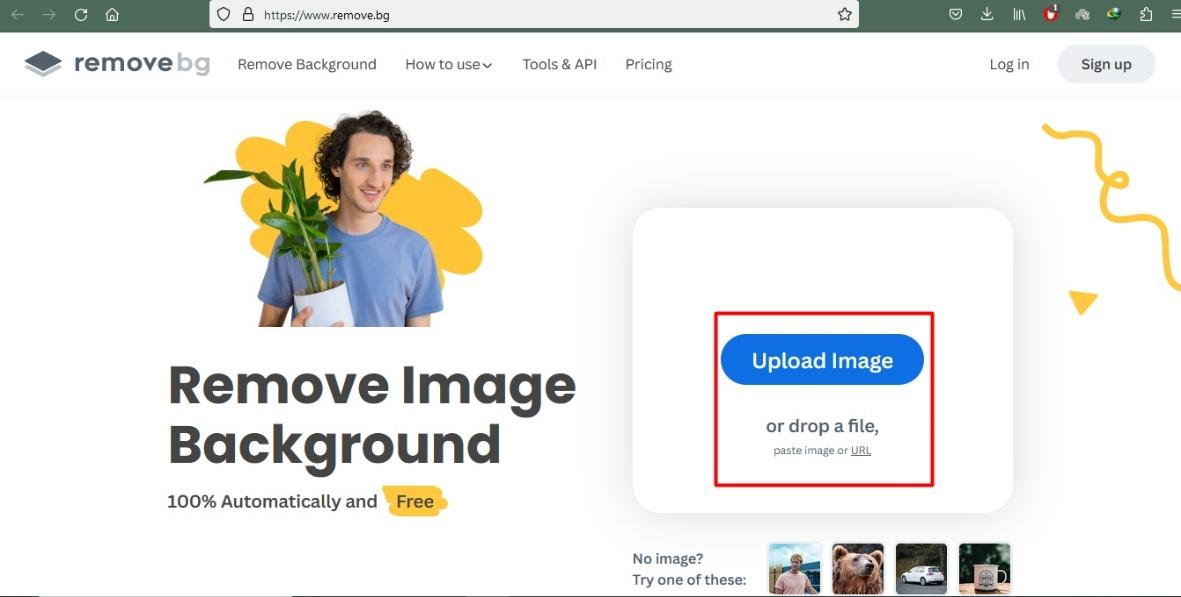Open the red shield extension icon

[1051, 14]
